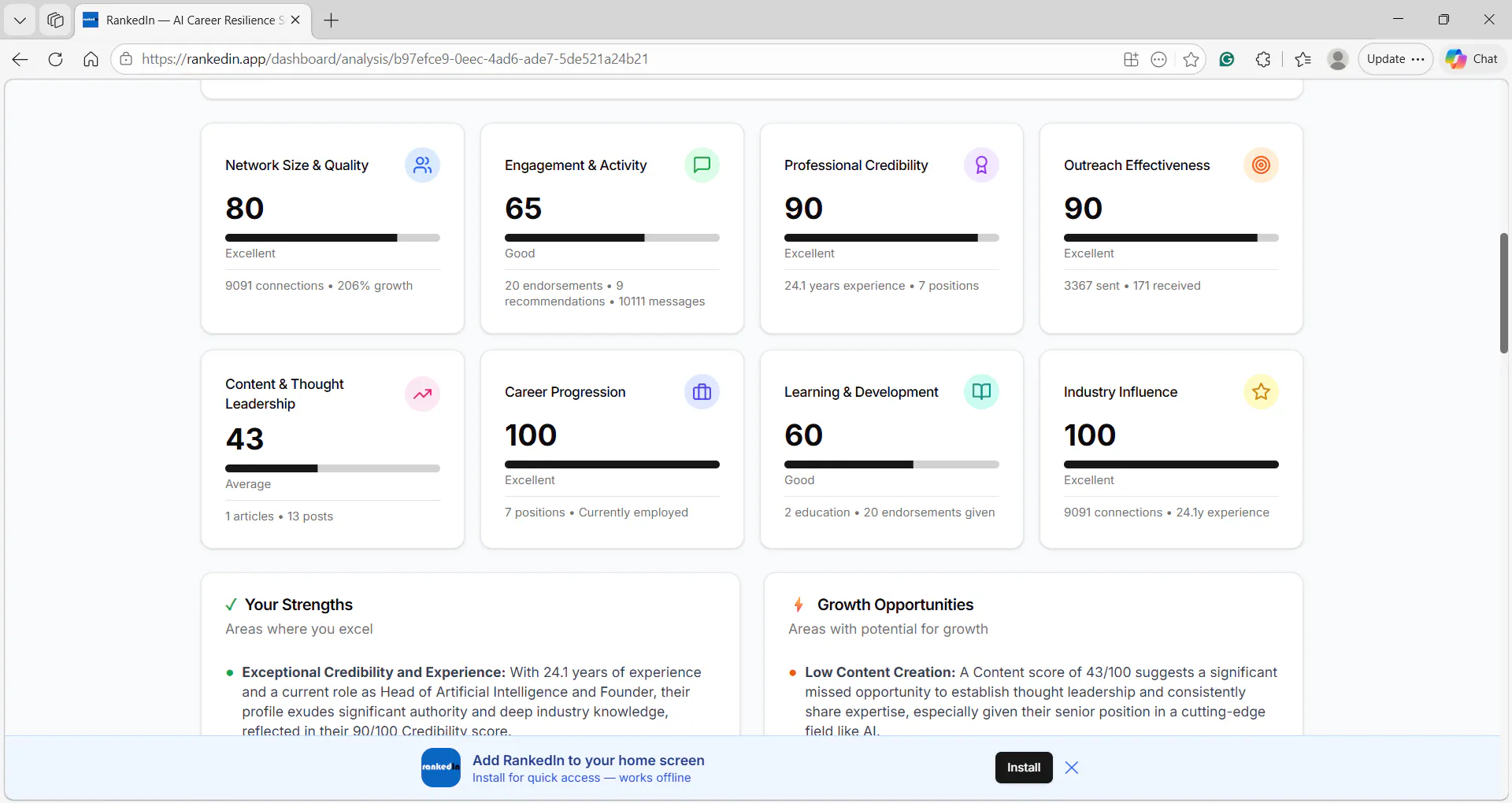Click the Network Size & Quality people icon

pos(422,165)
